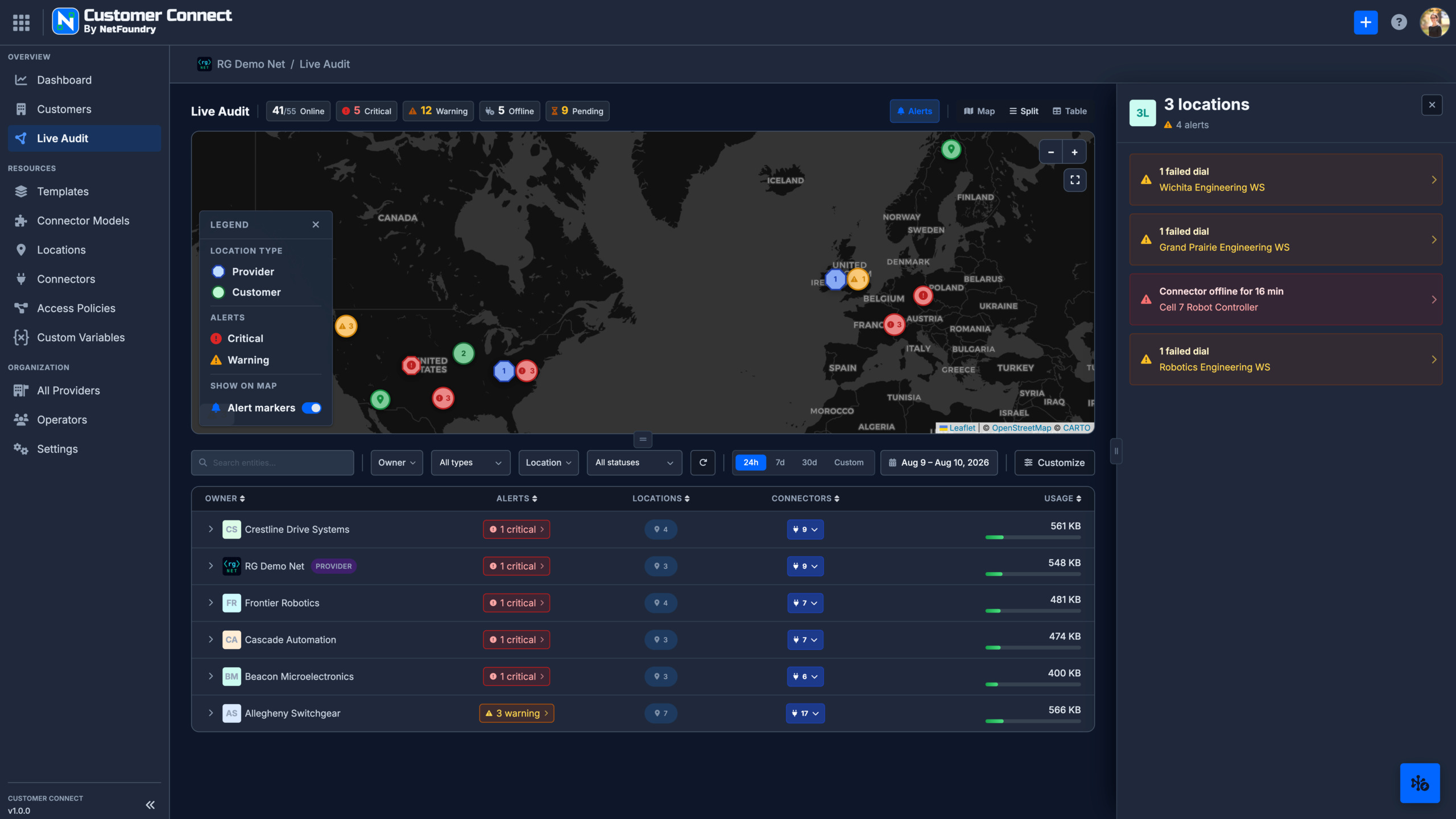Open Connector Models page

click(x=84, y=221)
